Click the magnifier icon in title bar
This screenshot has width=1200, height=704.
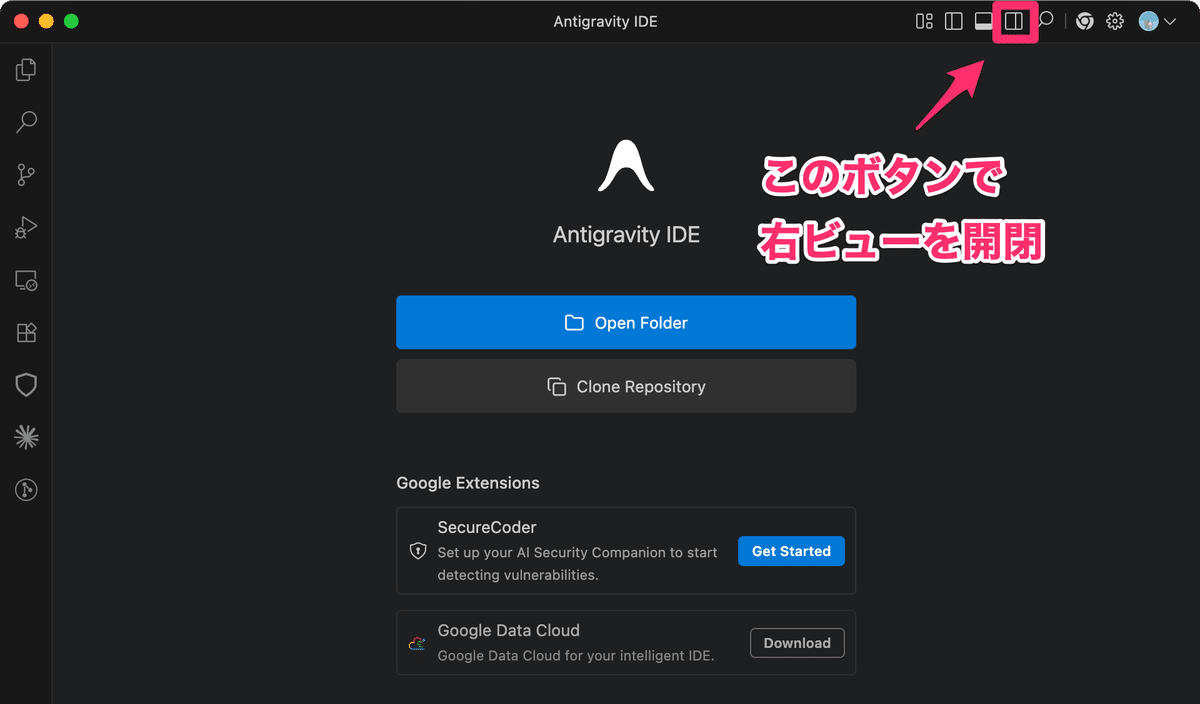pos(1045,21)
